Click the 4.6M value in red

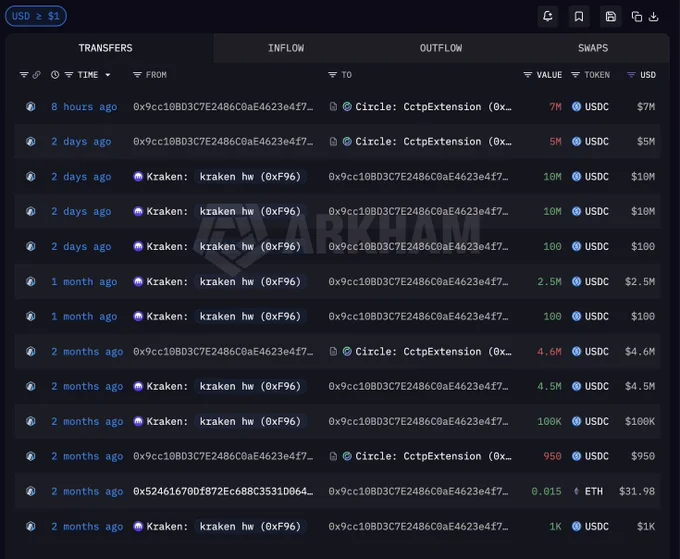click(x=549, y=352)
